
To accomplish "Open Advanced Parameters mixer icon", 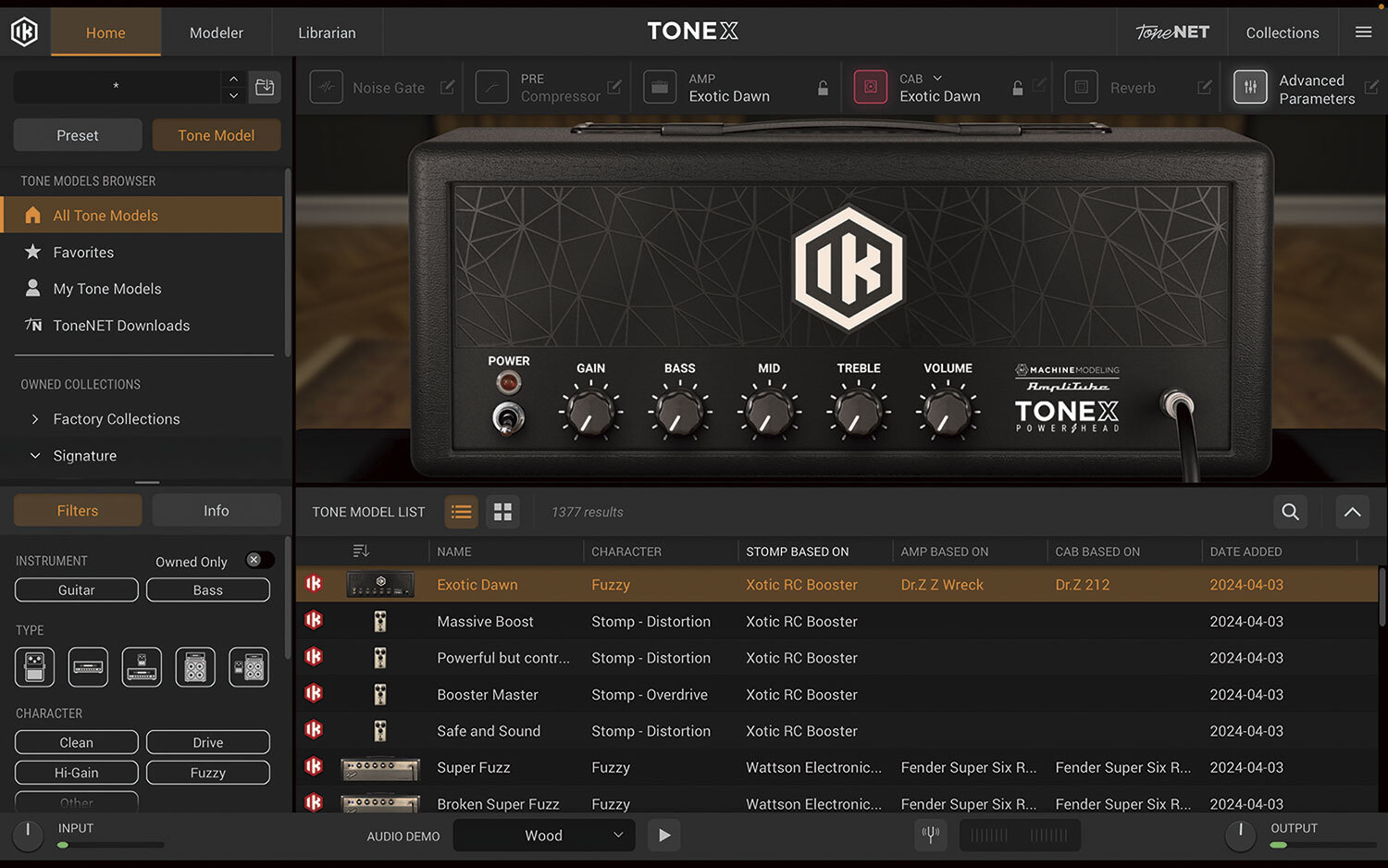I will point(1250,87).
